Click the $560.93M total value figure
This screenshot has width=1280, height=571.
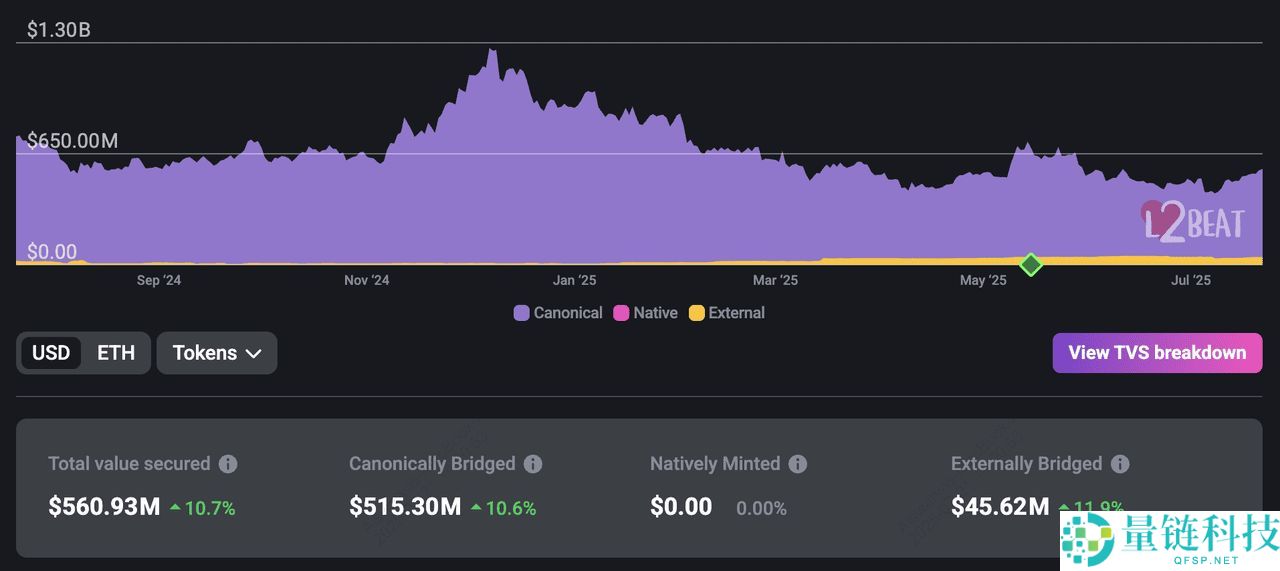pyautogui.click(x=104, y=507)
